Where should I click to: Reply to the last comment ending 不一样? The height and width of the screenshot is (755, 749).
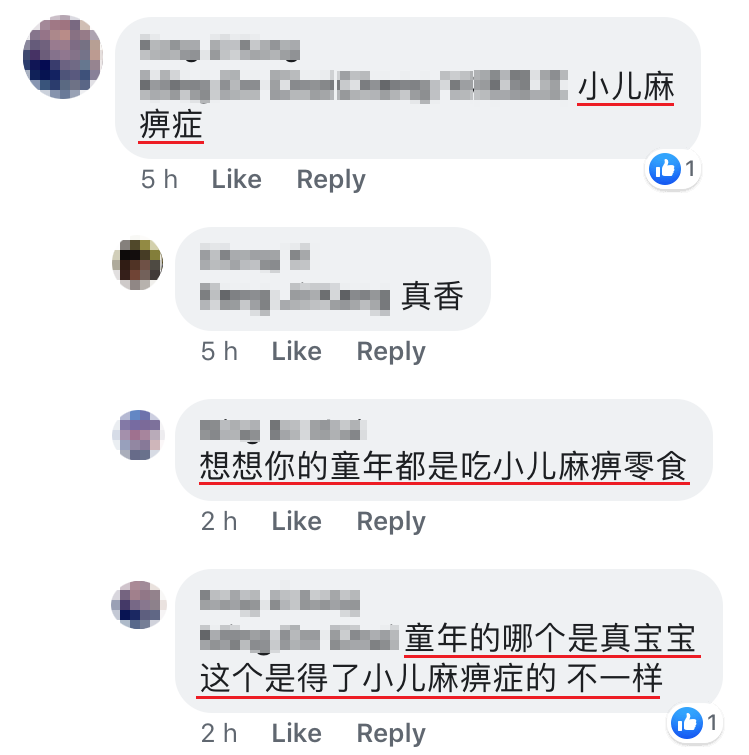[x=391, y=734]
